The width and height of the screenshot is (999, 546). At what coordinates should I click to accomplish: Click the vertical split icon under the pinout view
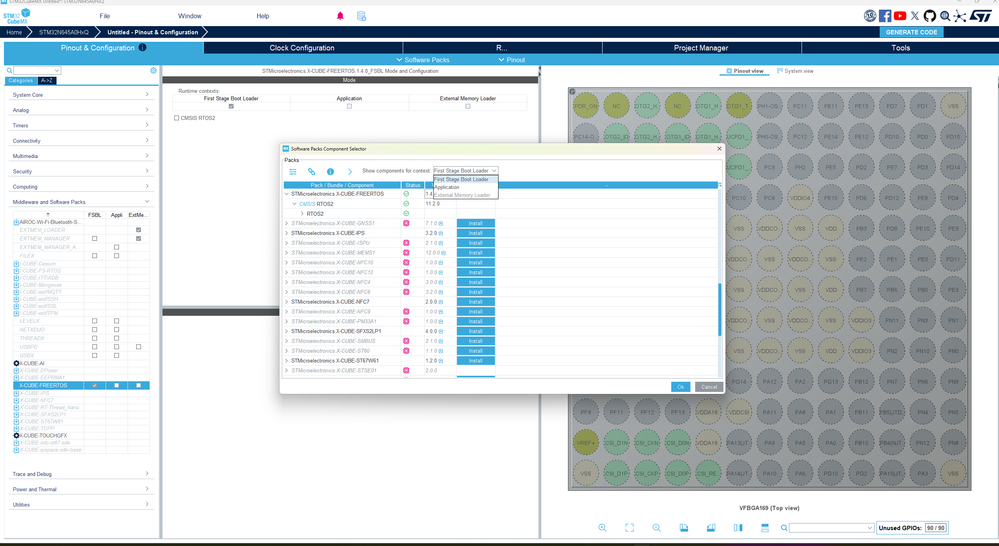pos(738,528)
